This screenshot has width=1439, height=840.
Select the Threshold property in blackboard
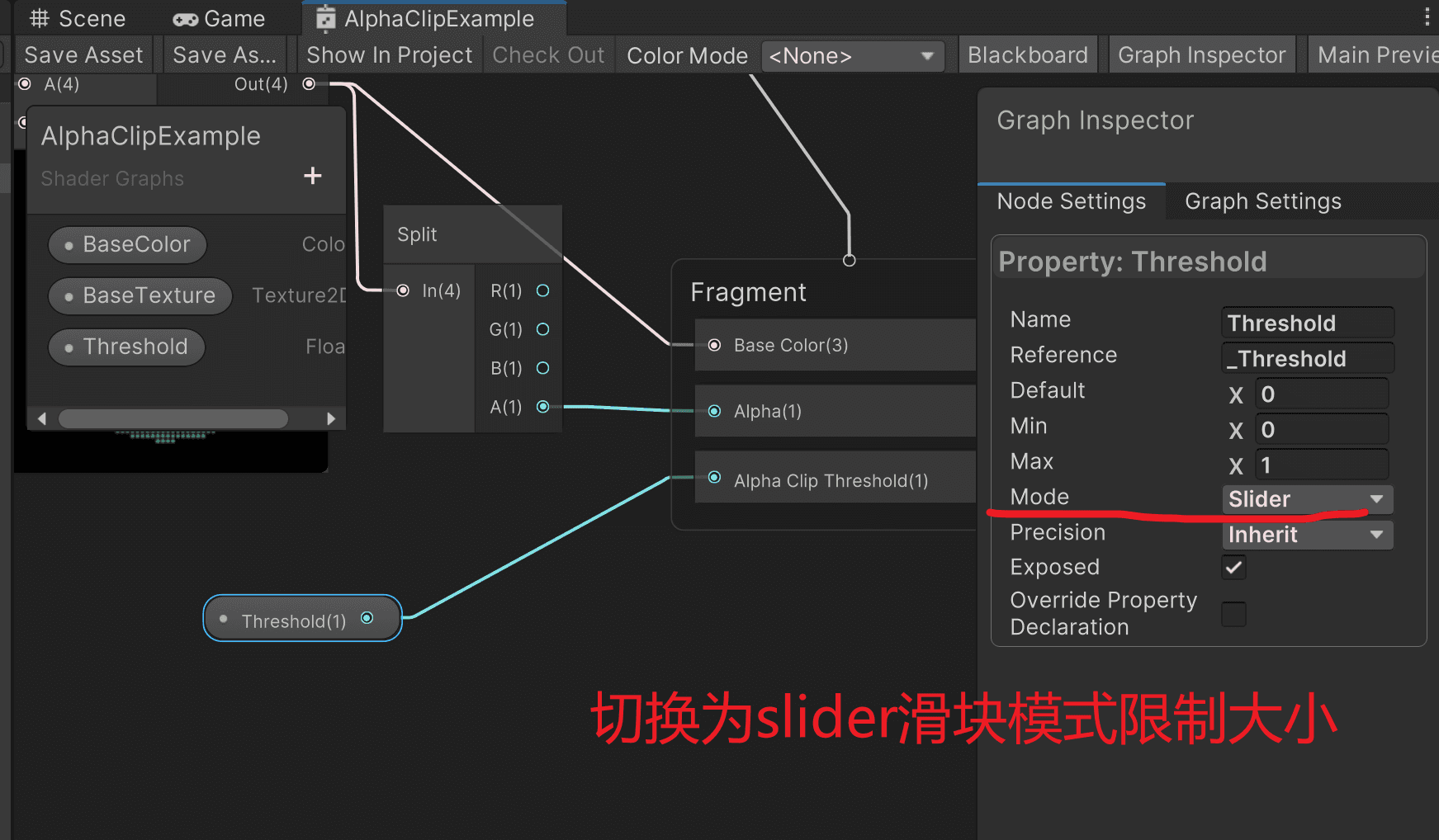[x=126, y=347]
